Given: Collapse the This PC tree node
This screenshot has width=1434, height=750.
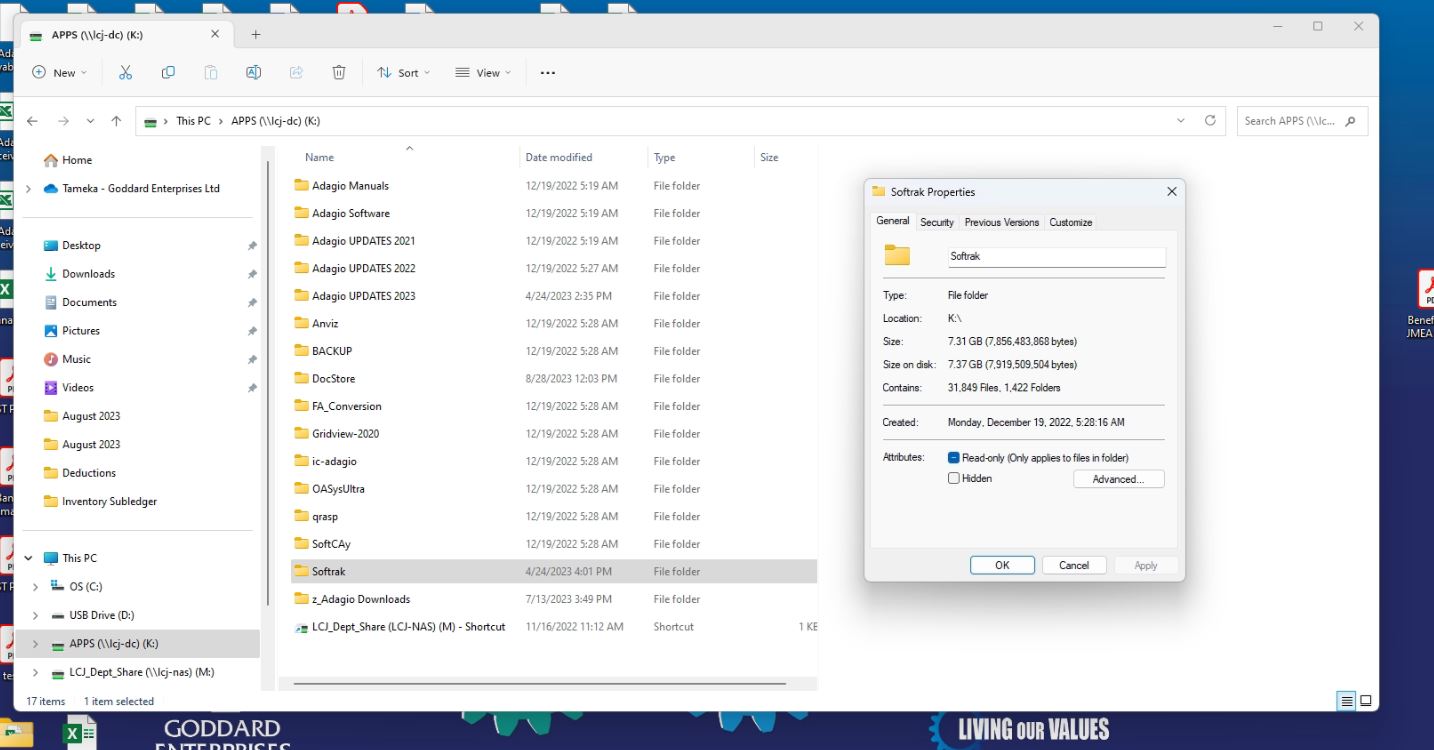Looking at the screenshot, I should [28, 558].
